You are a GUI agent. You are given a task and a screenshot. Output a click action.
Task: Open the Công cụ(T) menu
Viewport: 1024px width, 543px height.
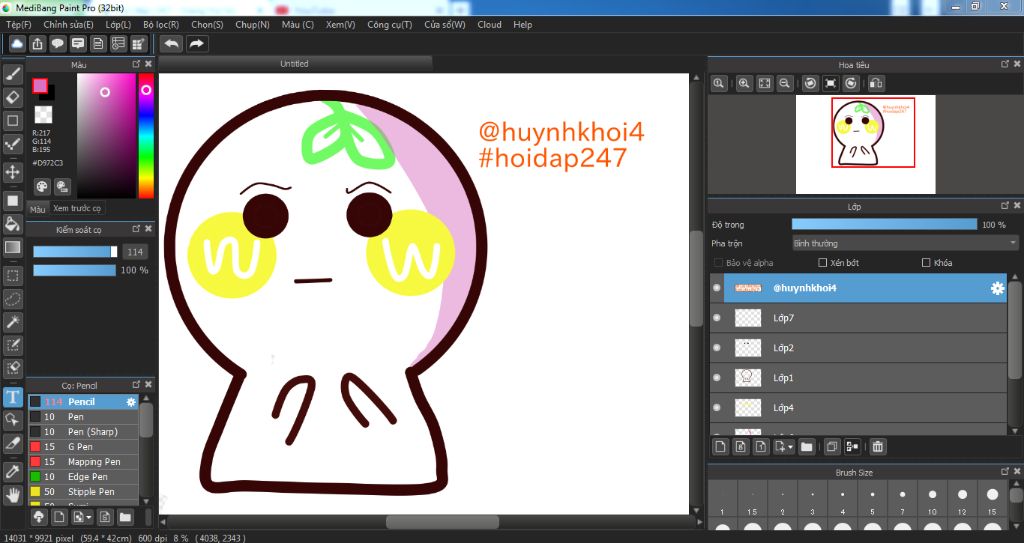tap(390, 25)
